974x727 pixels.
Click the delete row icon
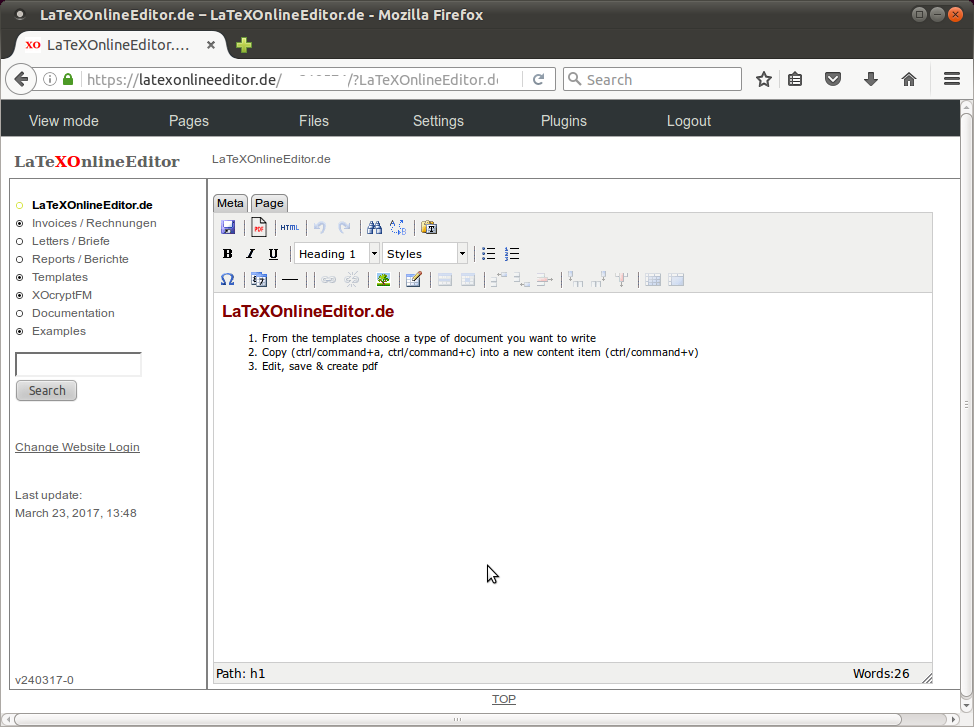(x=545, y=280)
